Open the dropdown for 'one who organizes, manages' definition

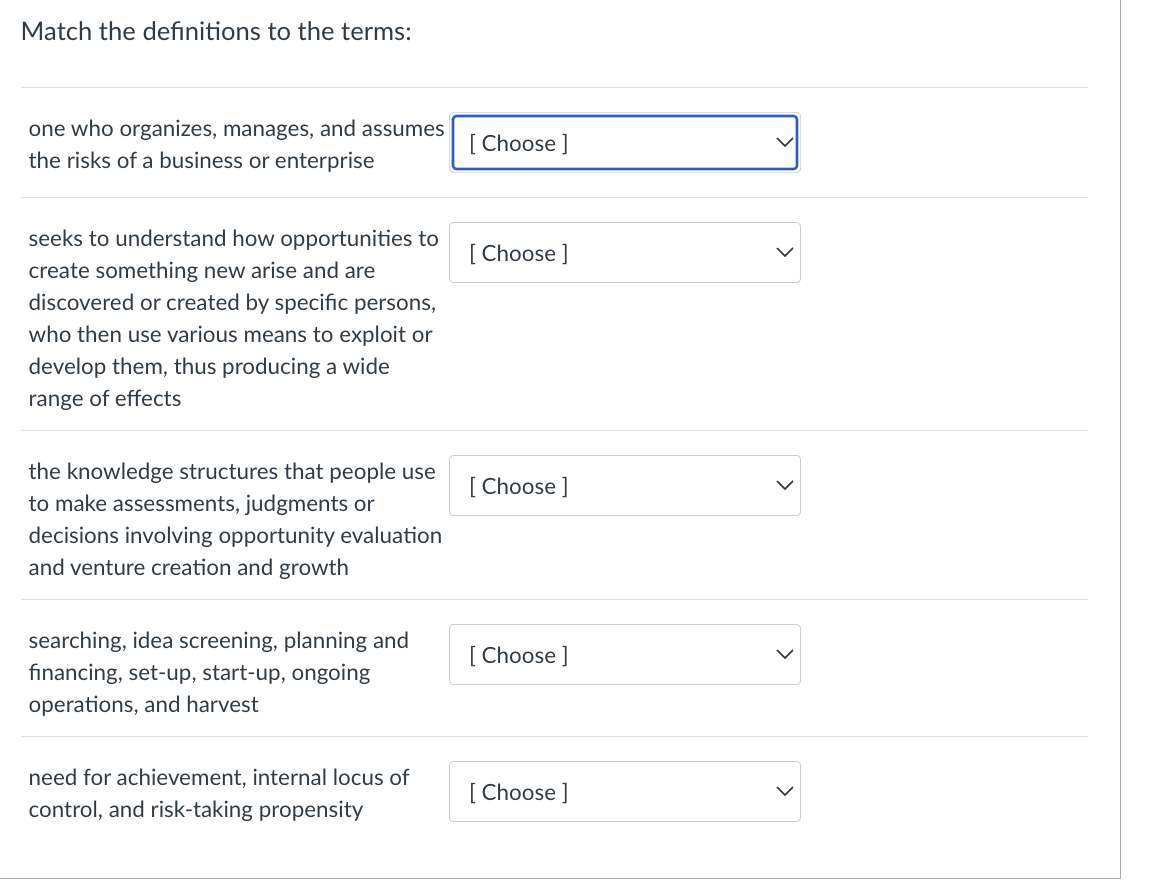[x=624, y=143]
